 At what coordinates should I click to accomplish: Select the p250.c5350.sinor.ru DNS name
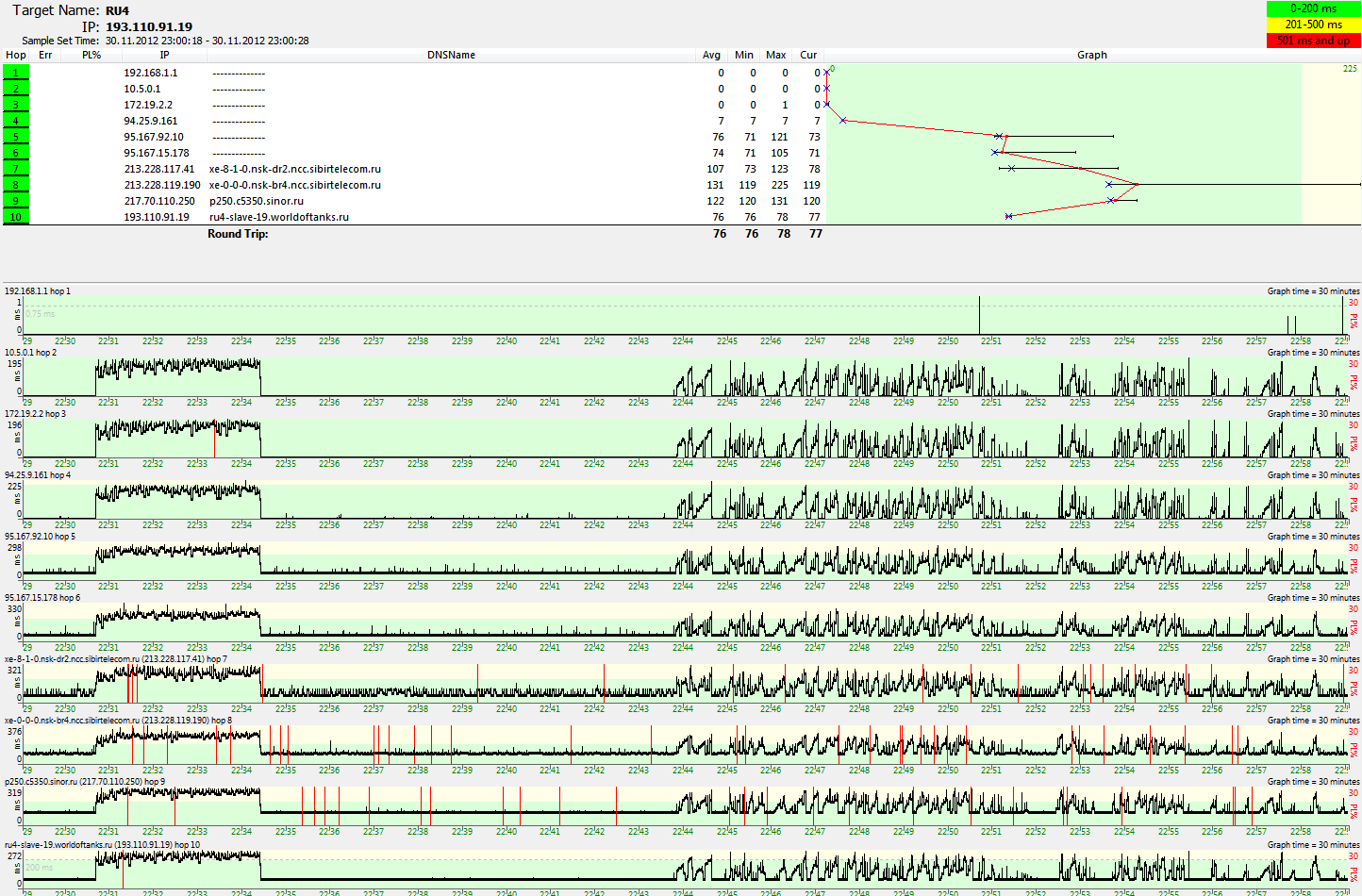(x=257, y=201)
